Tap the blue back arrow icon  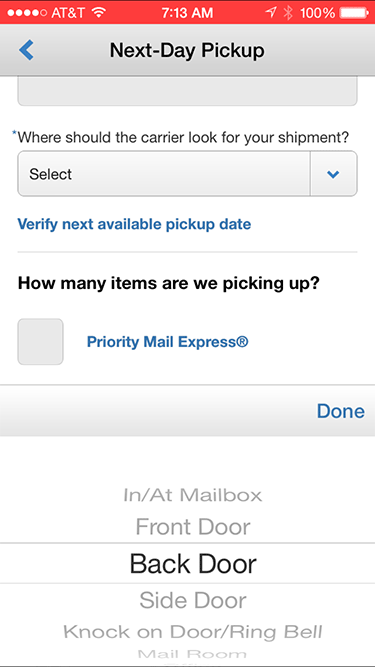pyautogui.click(x=26, y=50)
